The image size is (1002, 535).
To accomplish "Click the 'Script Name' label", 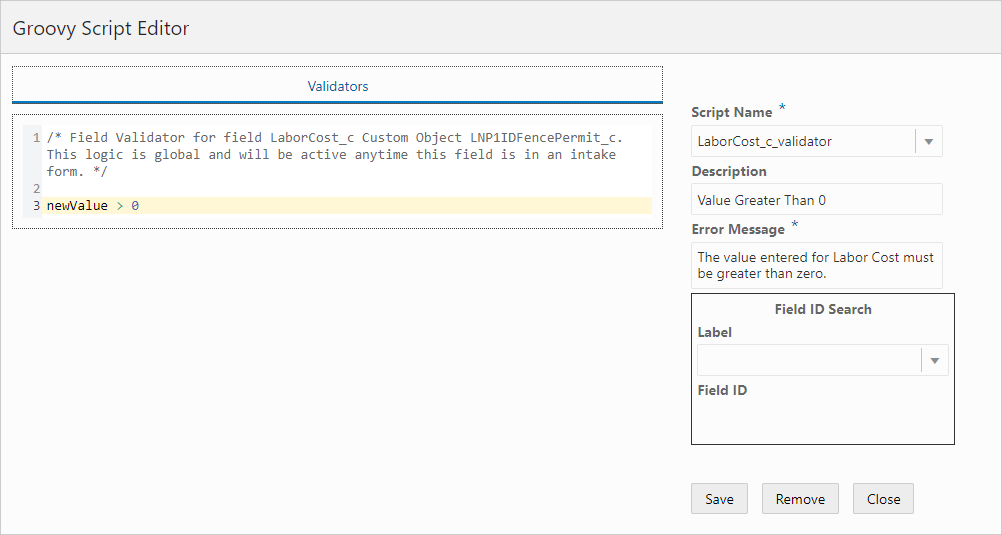I will pyautogui.click(x=732, y=112).
